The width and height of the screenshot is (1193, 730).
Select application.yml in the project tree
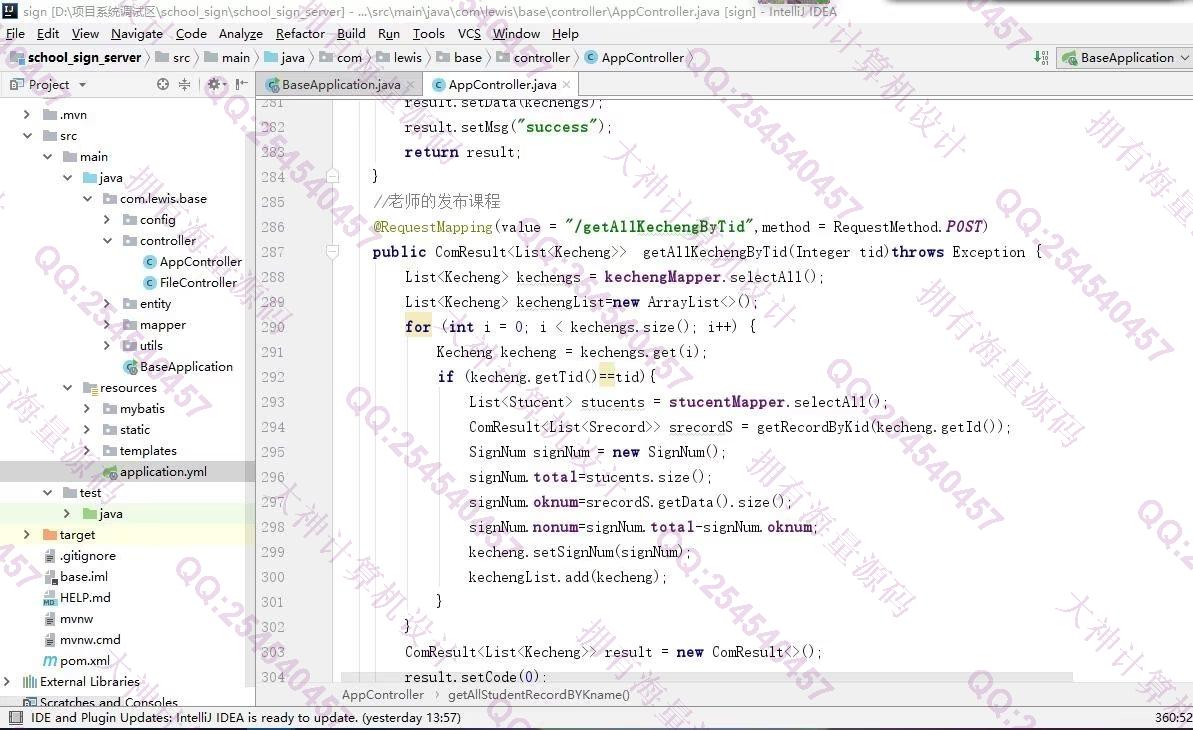(x=155, y=472)
